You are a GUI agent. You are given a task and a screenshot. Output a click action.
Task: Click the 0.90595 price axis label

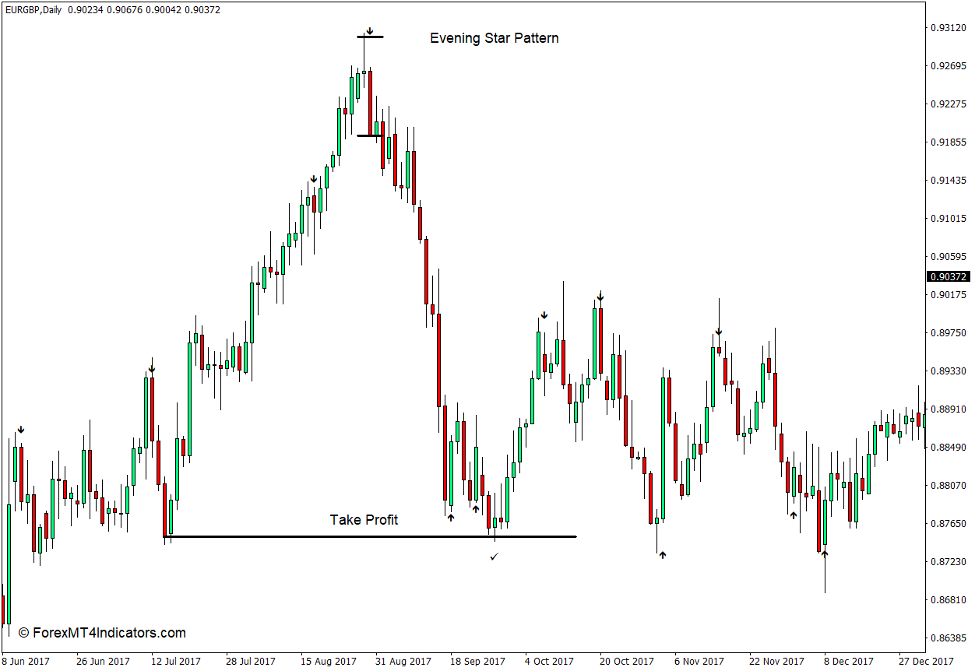(948, 256)
